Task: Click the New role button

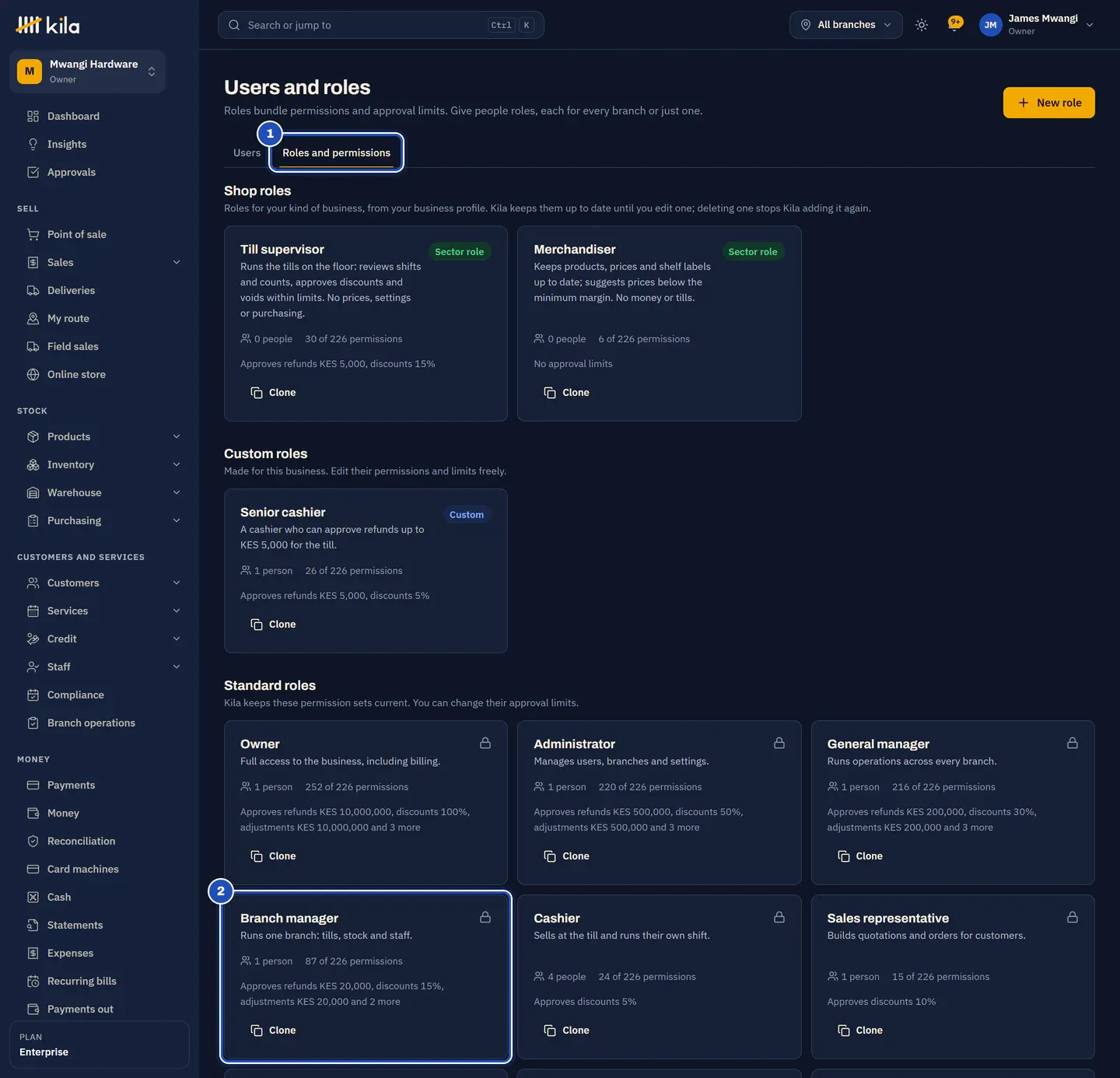Action: tap(1048, 103)
